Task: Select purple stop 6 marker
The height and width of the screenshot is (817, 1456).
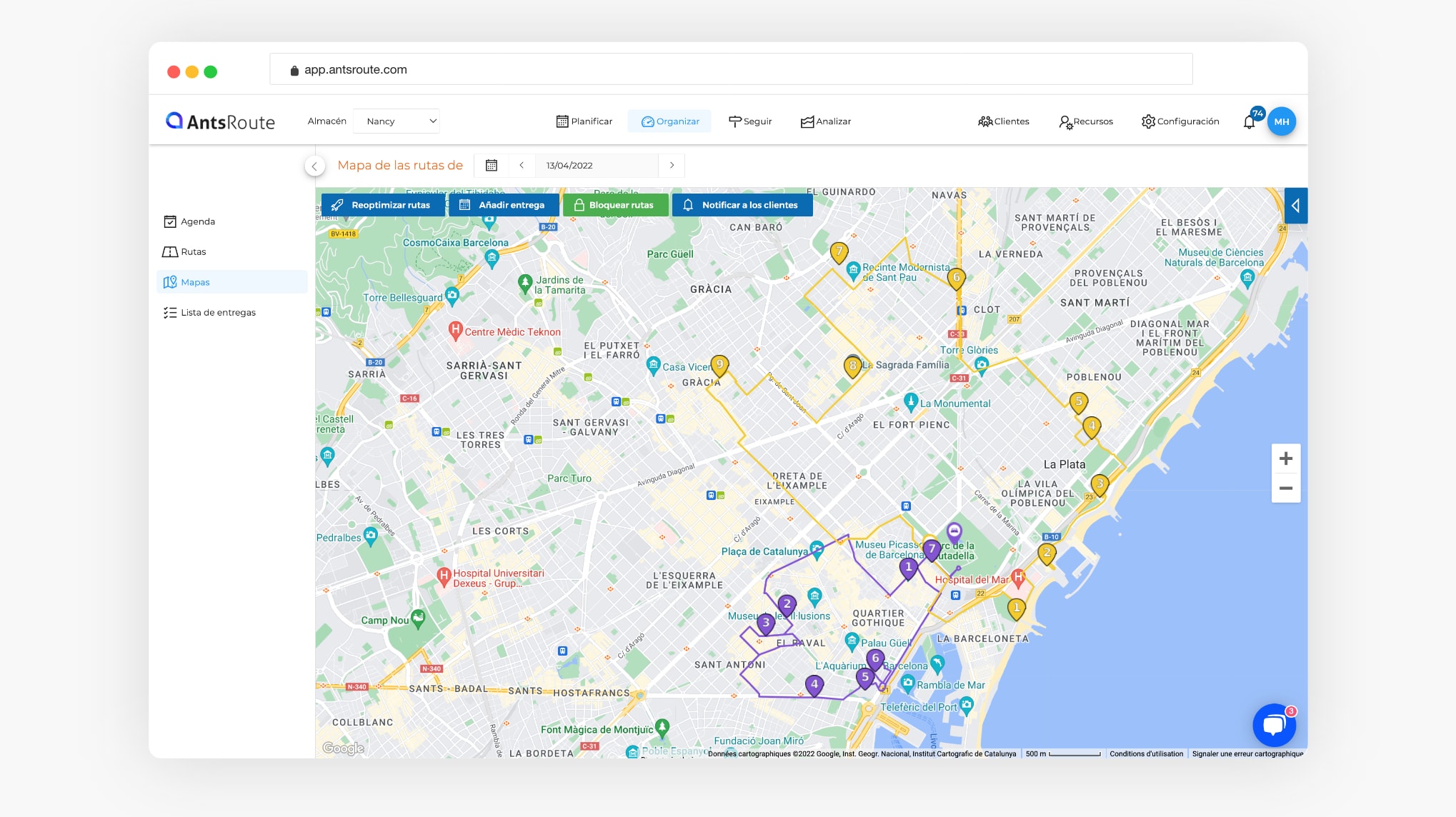Action: pos(875,660)
